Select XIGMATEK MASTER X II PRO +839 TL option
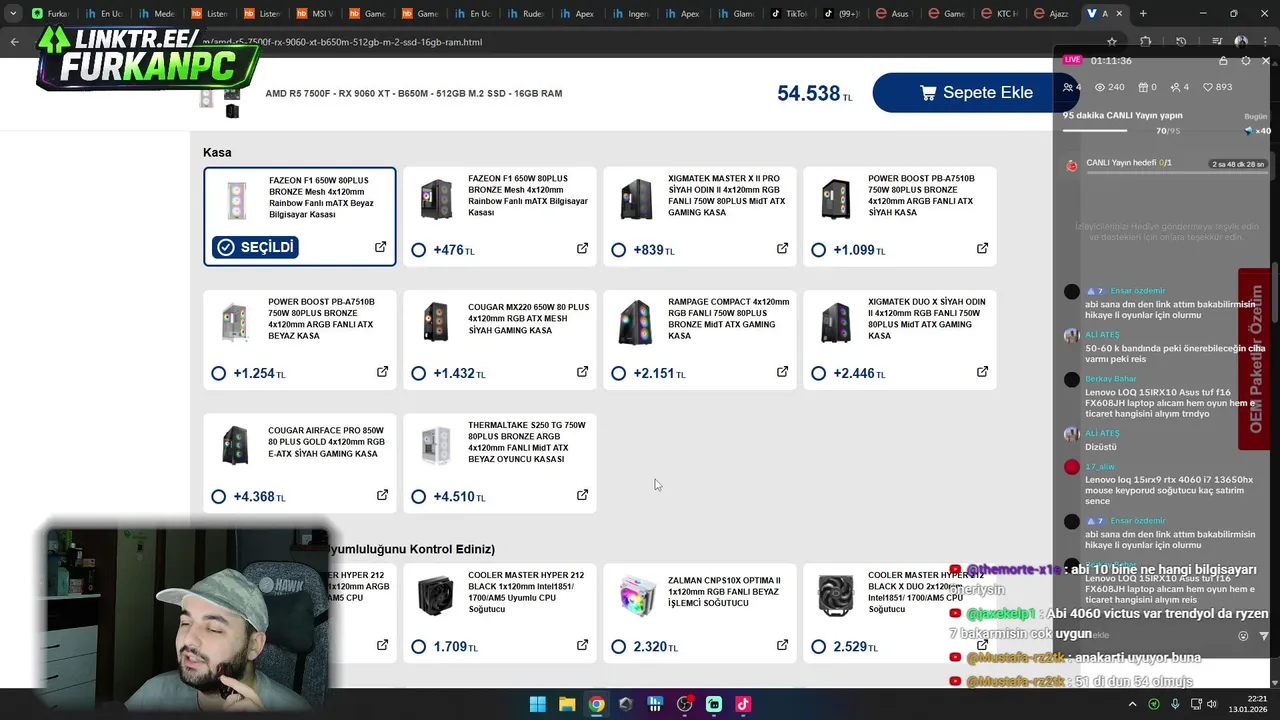This screenshot has height=720, width=1280. click(618, 250)
